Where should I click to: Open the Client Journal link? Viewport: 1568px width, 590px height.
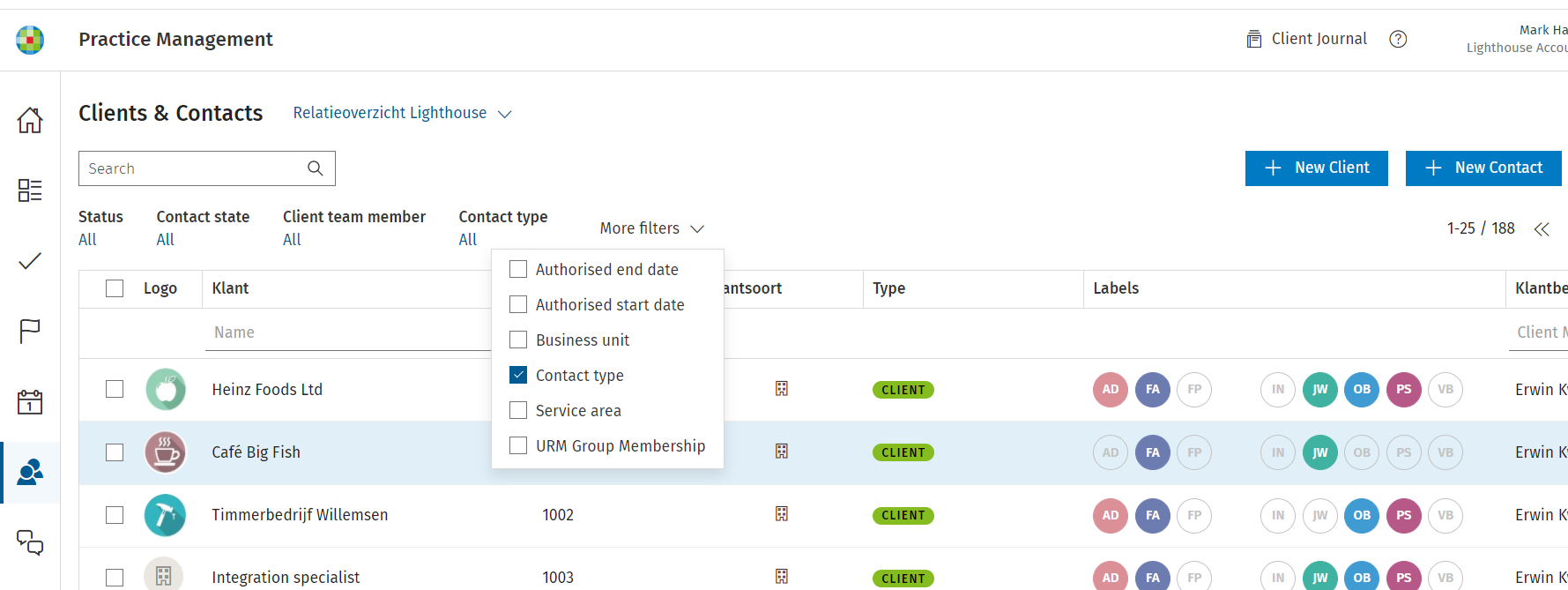pos(1307,39)
